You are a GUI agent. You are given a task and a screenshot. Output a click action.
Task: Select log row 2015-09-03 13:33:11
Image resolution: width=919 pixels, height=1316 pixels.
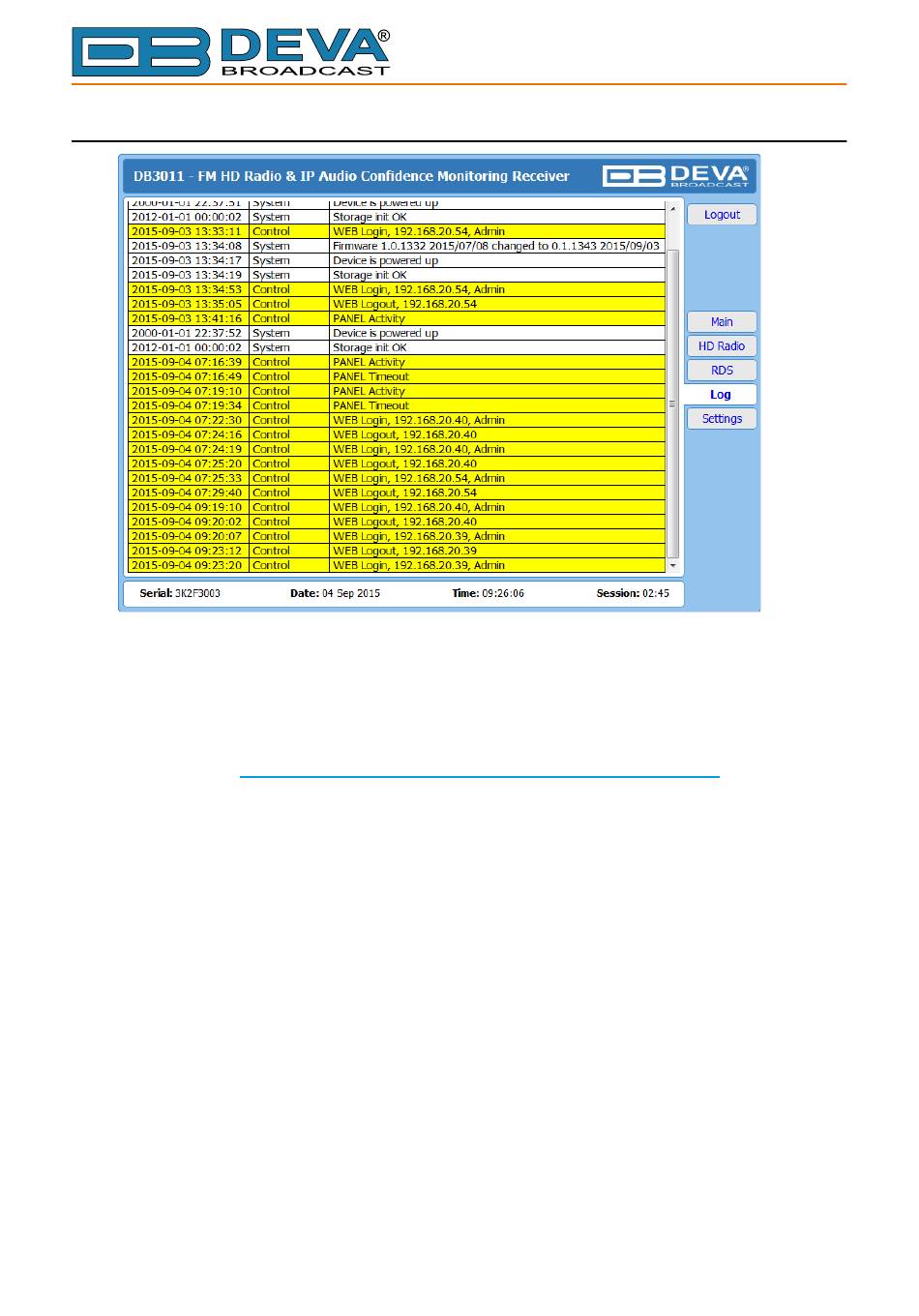coord(397,231)
